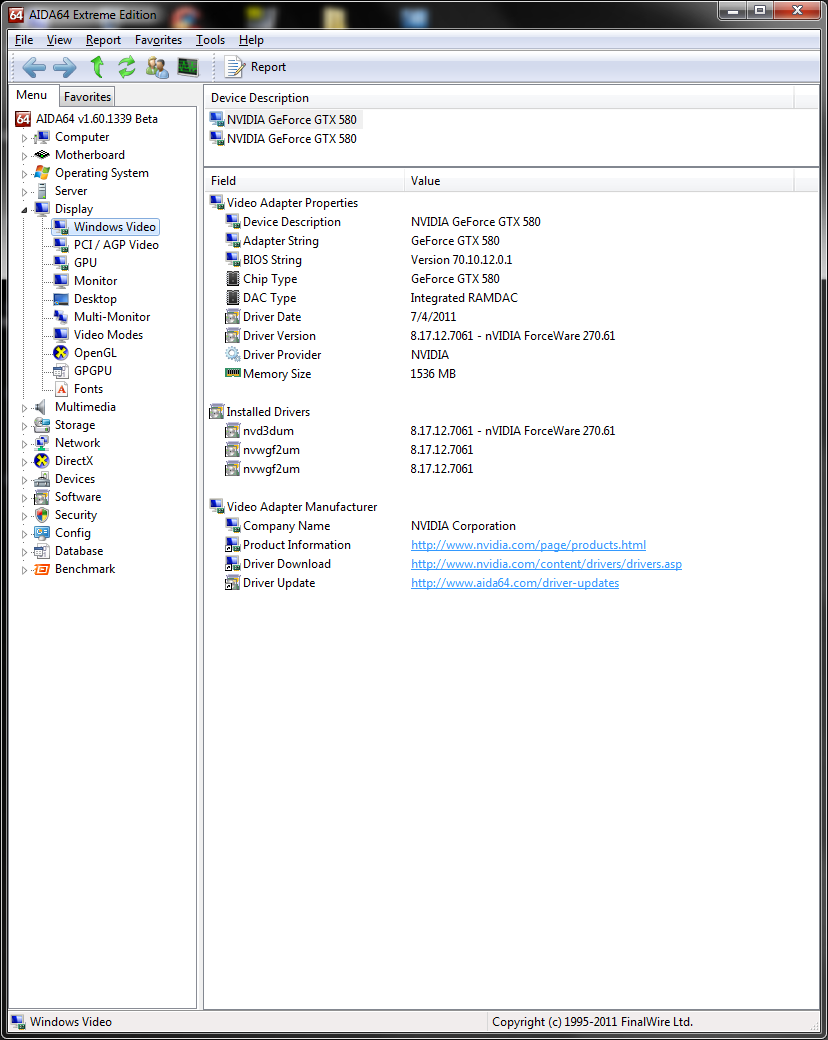
Task: Expand the Network tree node
Action: 25,444
